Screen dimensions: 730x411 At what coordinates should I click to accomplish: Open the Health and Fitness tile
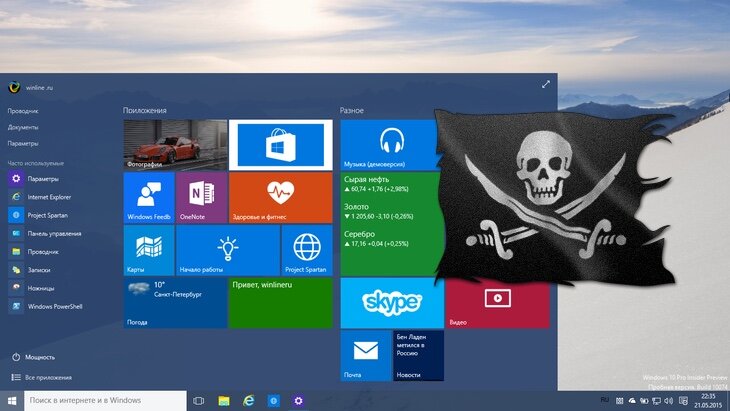pos(281,197)
